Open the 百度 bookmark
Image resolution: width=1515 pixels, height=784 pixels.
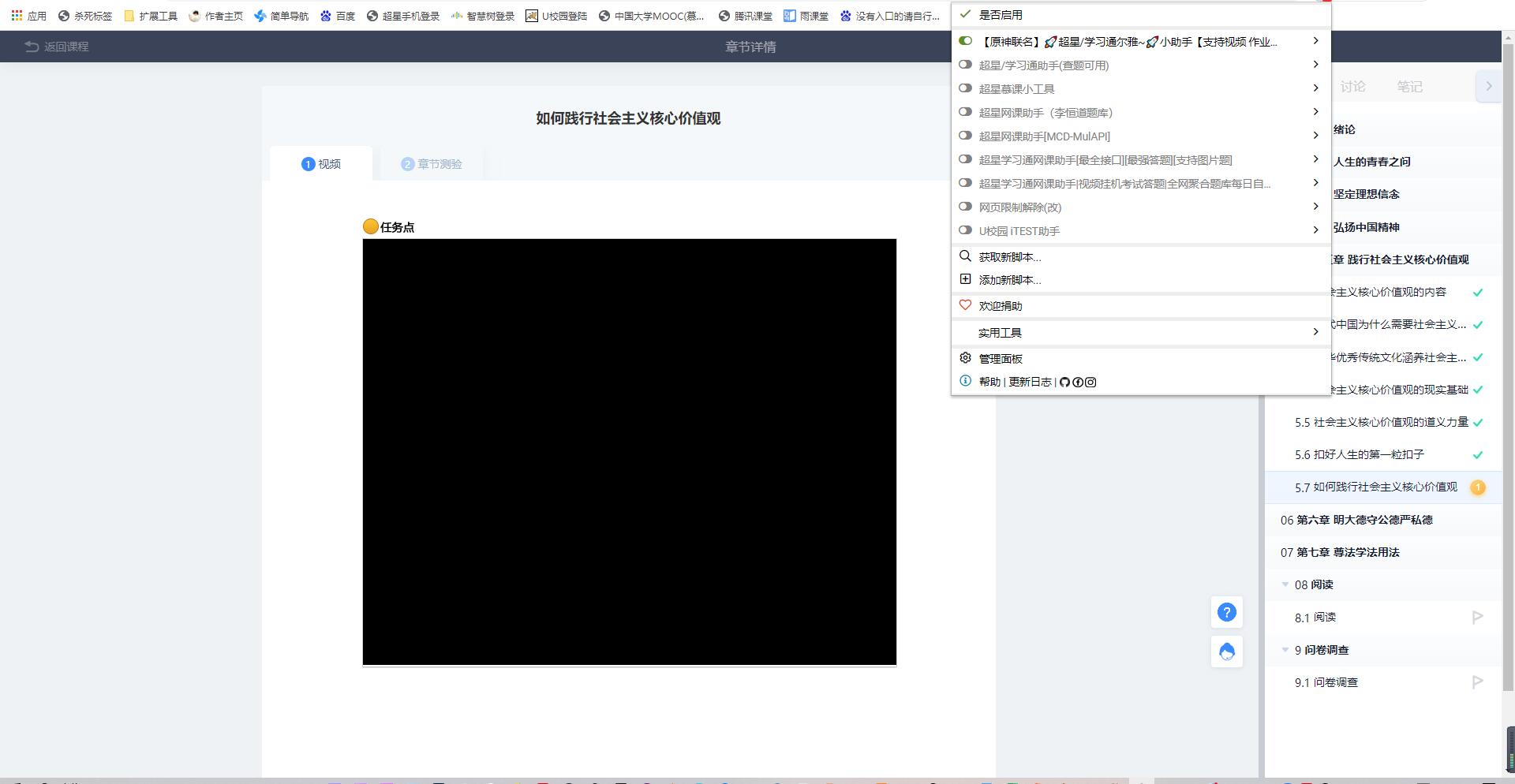[x=338, y=16]
